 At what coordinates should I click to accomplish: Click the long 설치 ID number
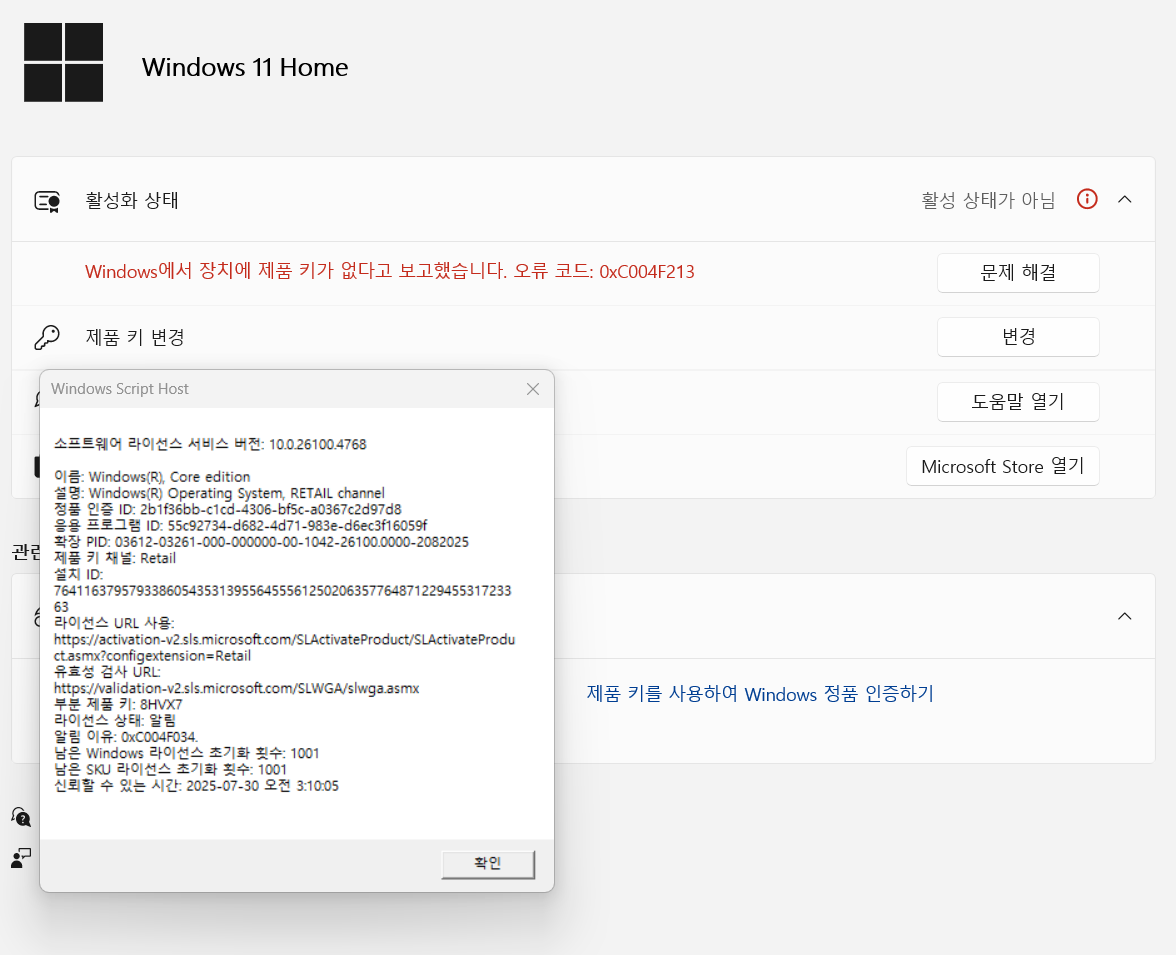[x=283, y=599]
